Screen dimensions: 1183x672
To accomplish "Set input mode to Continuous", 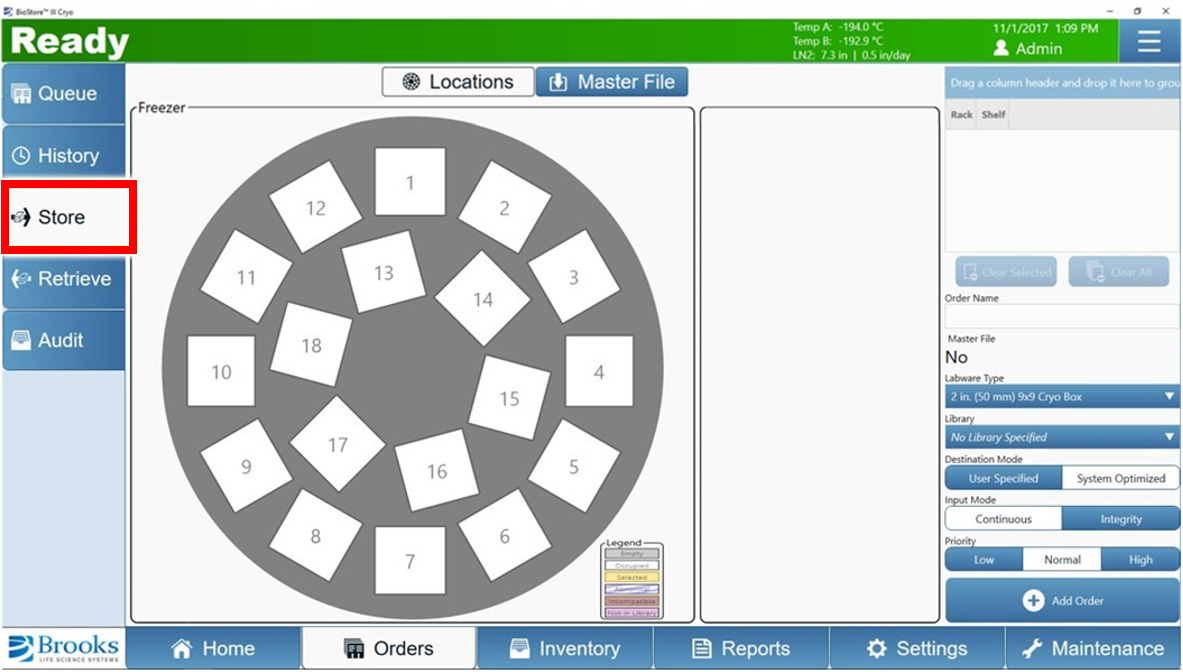I will point(1003,519).
